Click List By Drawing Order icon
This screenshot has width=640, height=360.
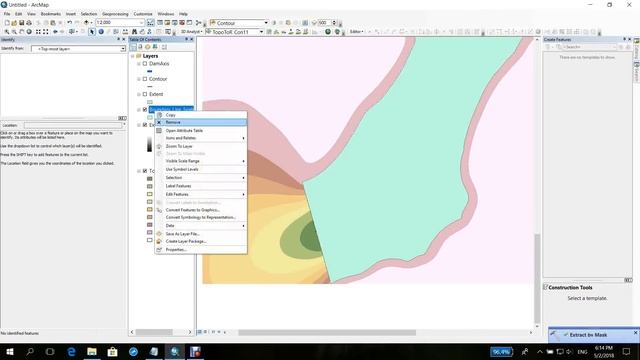(133, 47)
